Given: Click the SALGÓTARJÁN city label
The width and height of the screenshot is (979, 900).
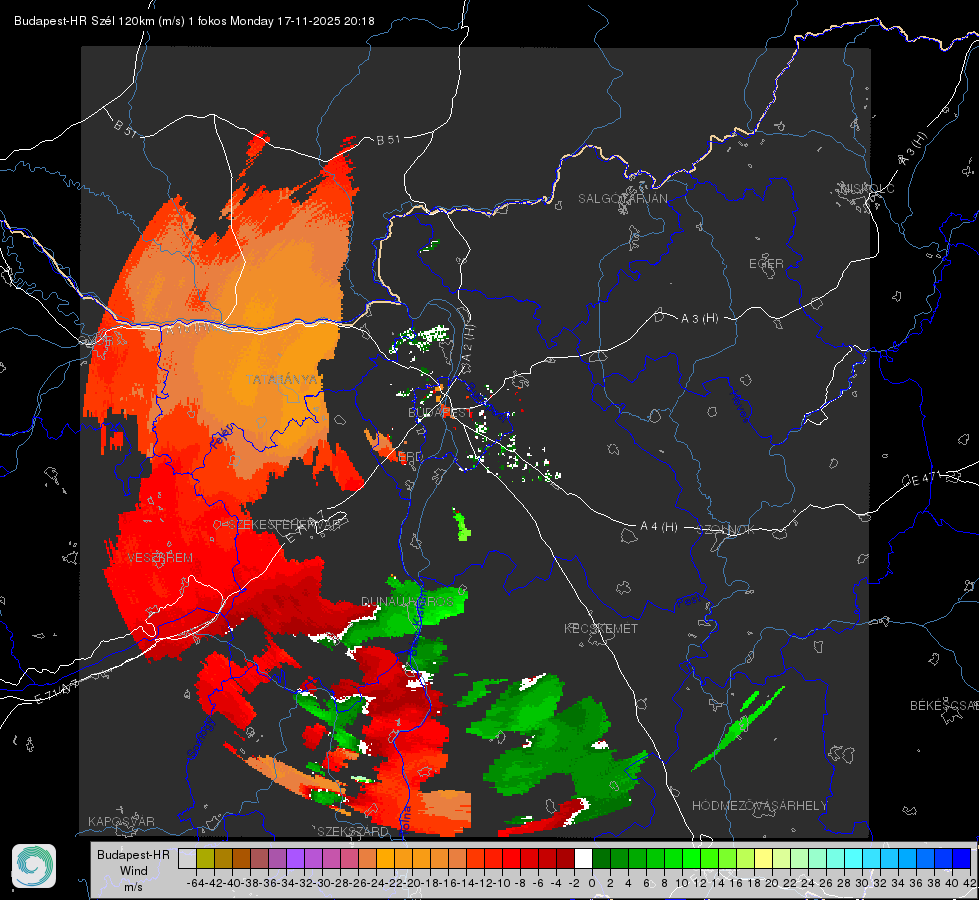Looking at the screenshot, I should 622,199.
